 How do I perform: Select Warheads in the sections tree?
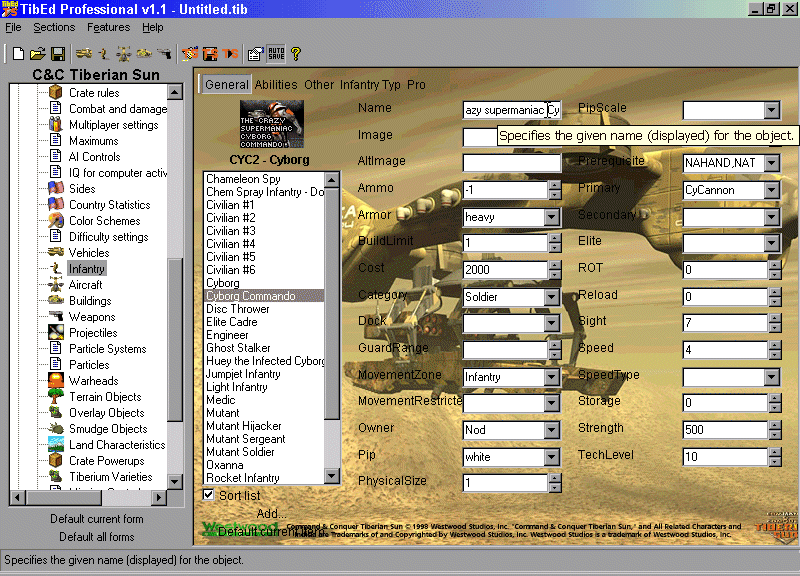[x=93, y=381]
